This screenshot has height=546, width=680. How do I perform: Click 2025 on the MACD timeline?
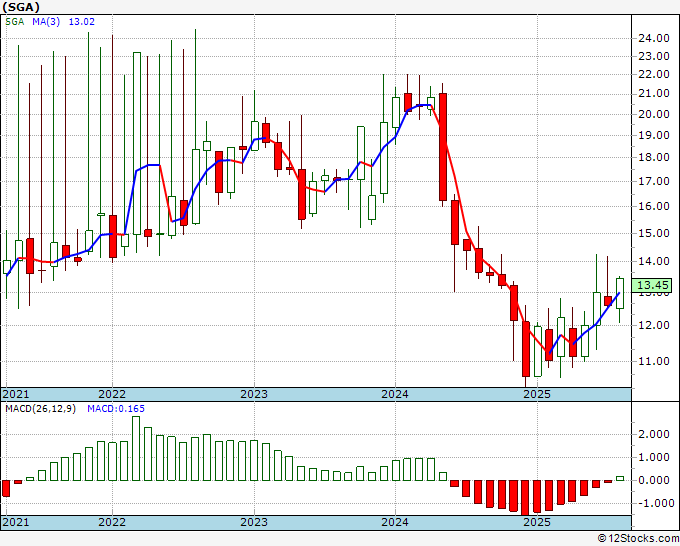(x=537, y=522)
